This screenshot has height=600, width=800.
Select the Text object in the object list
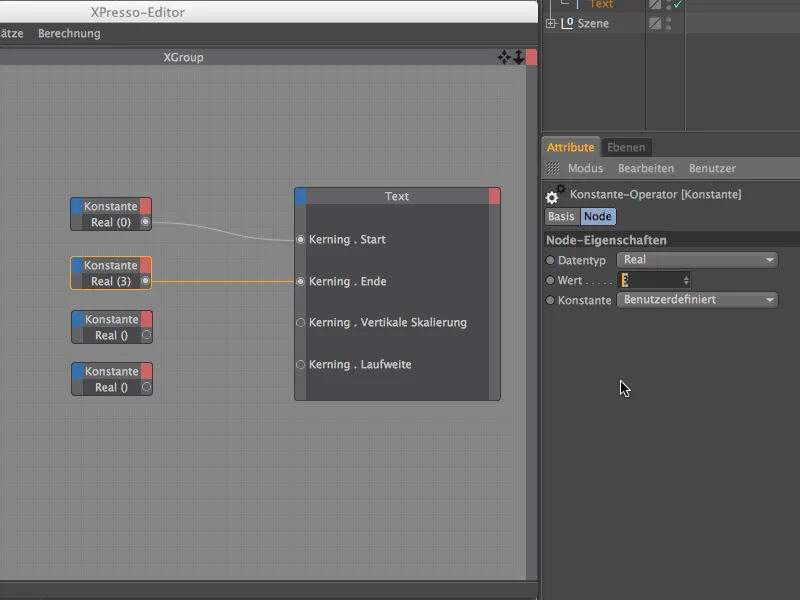click(x=601, y=4)
